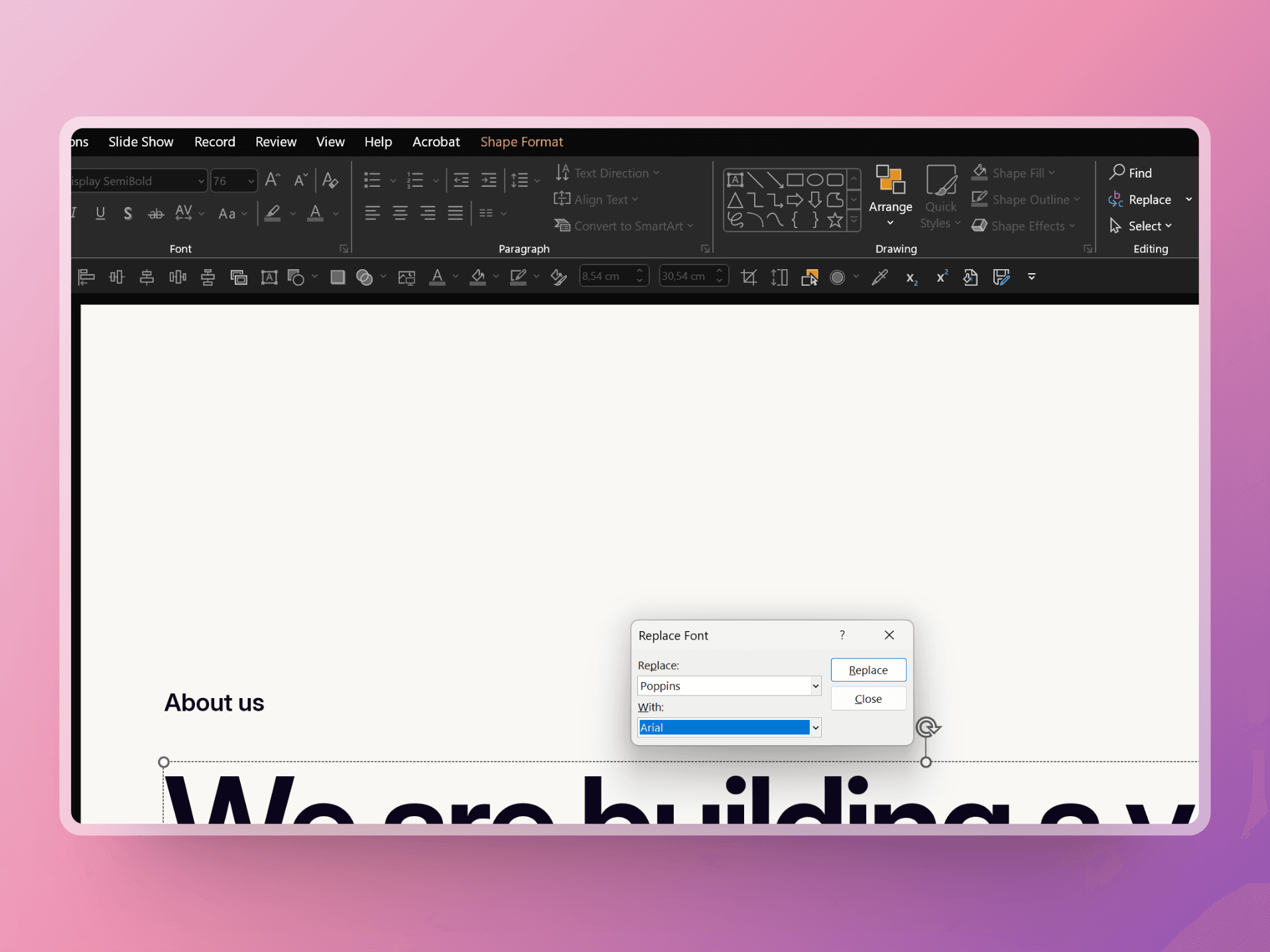Open the Shape Format tab

(522, 142)
